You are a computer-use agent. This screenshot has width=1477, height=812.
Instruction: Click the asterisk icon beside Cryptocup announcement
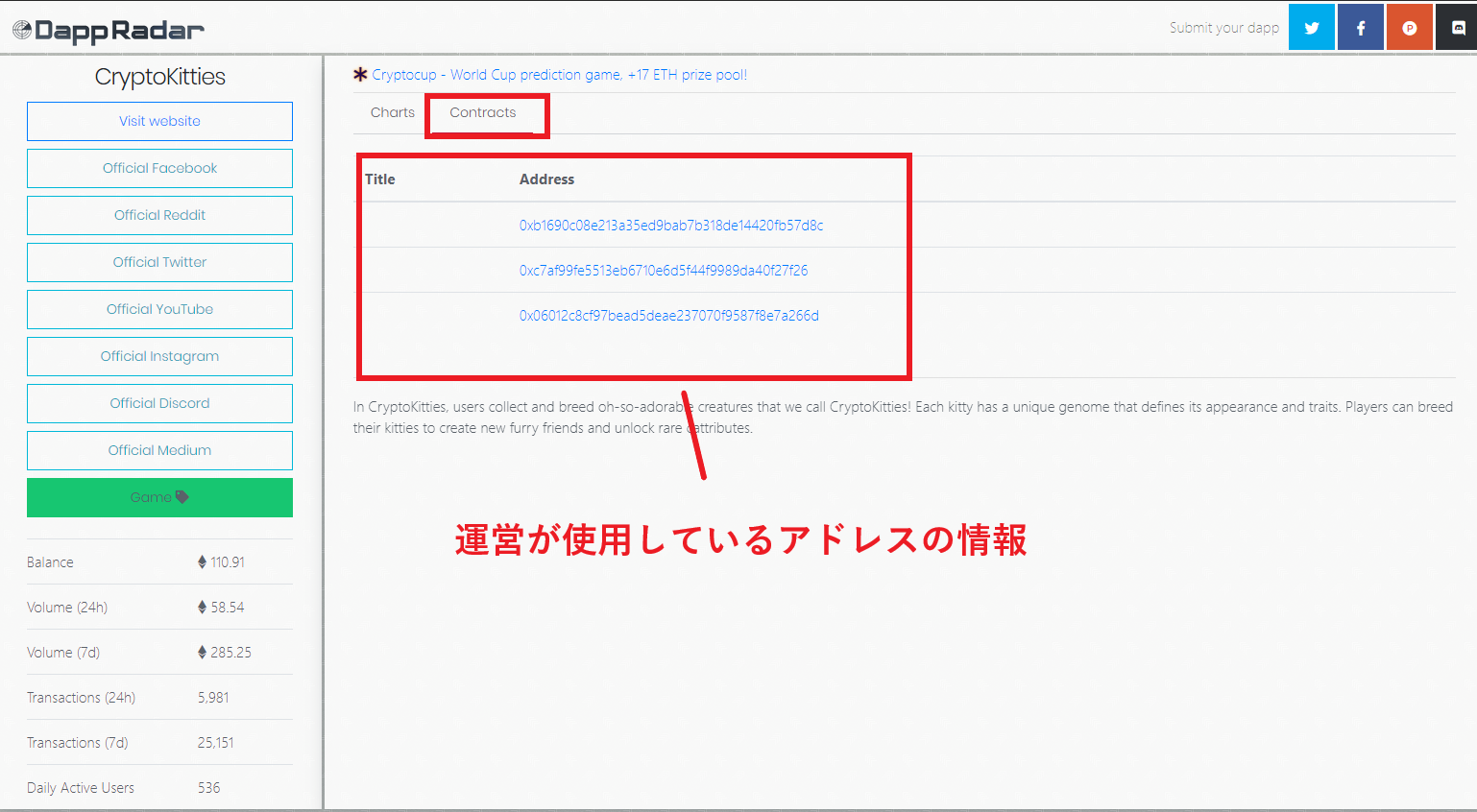[360, 74]
